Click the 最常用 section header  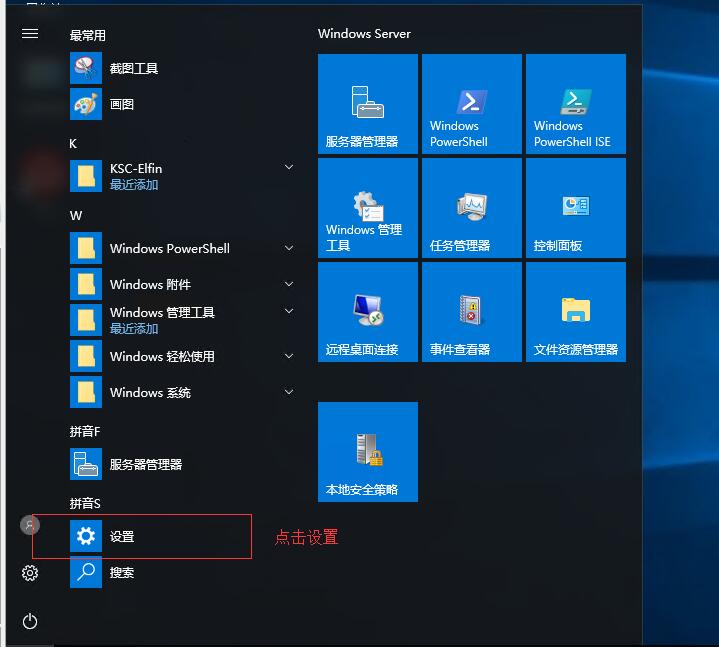(x=88, y=35)
